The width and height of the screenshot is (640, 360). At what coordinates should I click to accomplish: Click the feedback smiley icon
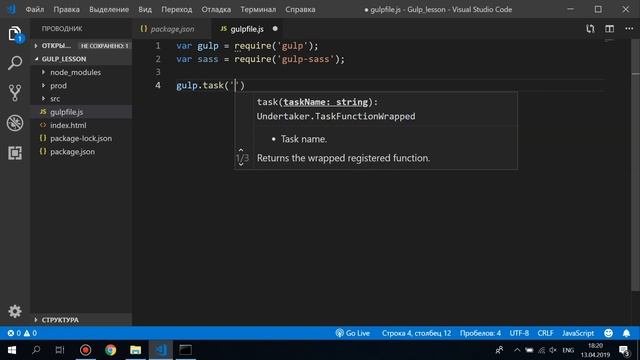tap(608, 333)
